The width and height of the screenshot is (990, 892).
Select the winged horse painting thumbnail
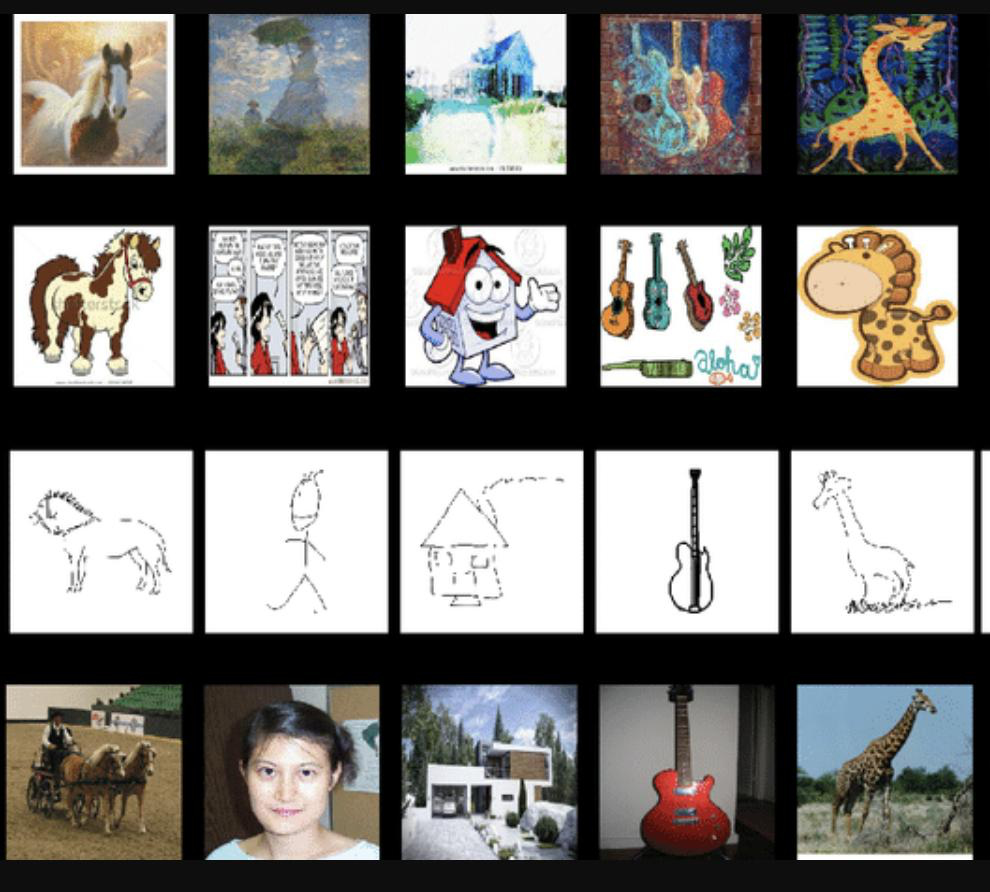(x=94, y=94)
